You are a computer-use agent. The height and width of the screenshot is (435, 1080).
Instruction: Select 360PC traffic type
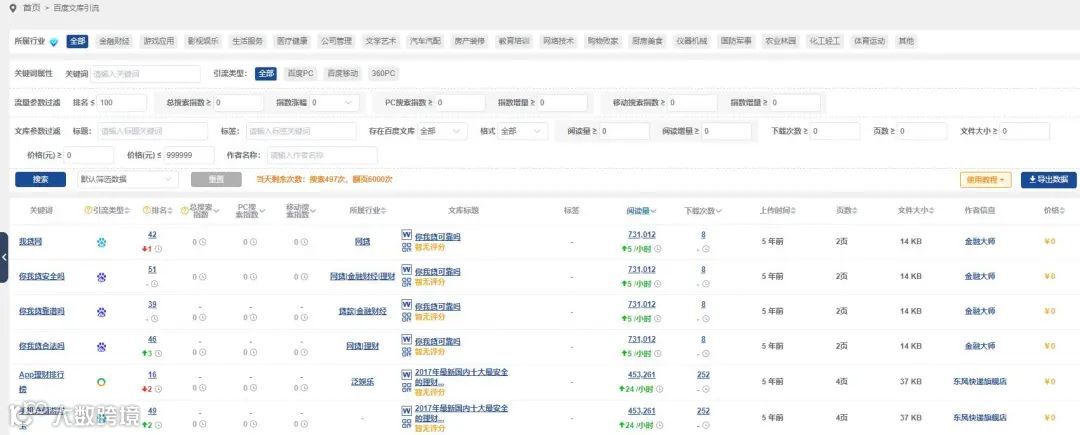point(383,74)
